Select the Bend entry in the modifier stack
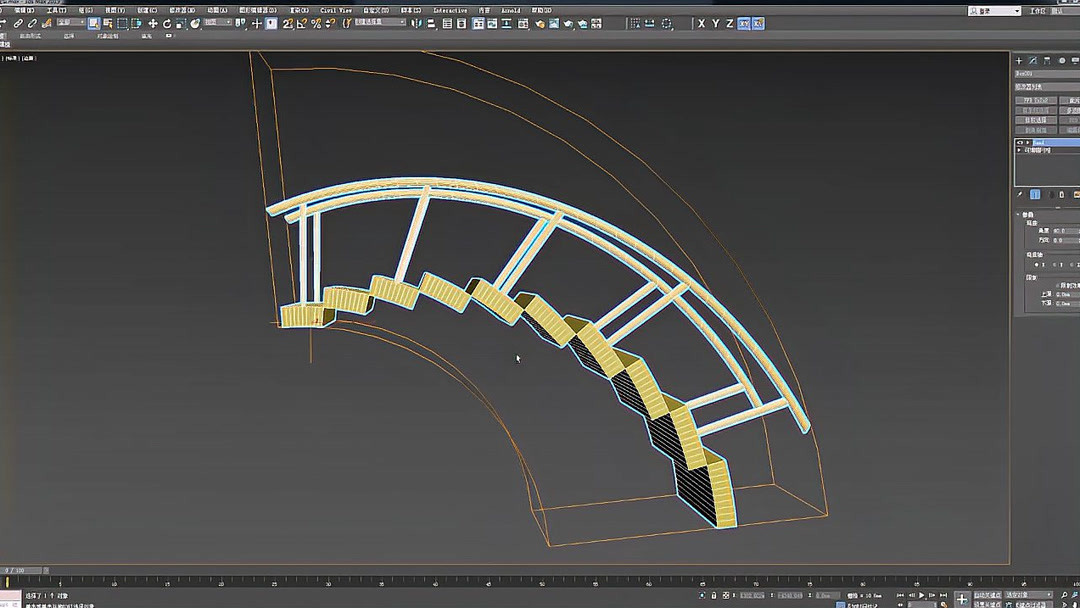This screenshot has height=608, width=1080. (x=1045, y=143)
